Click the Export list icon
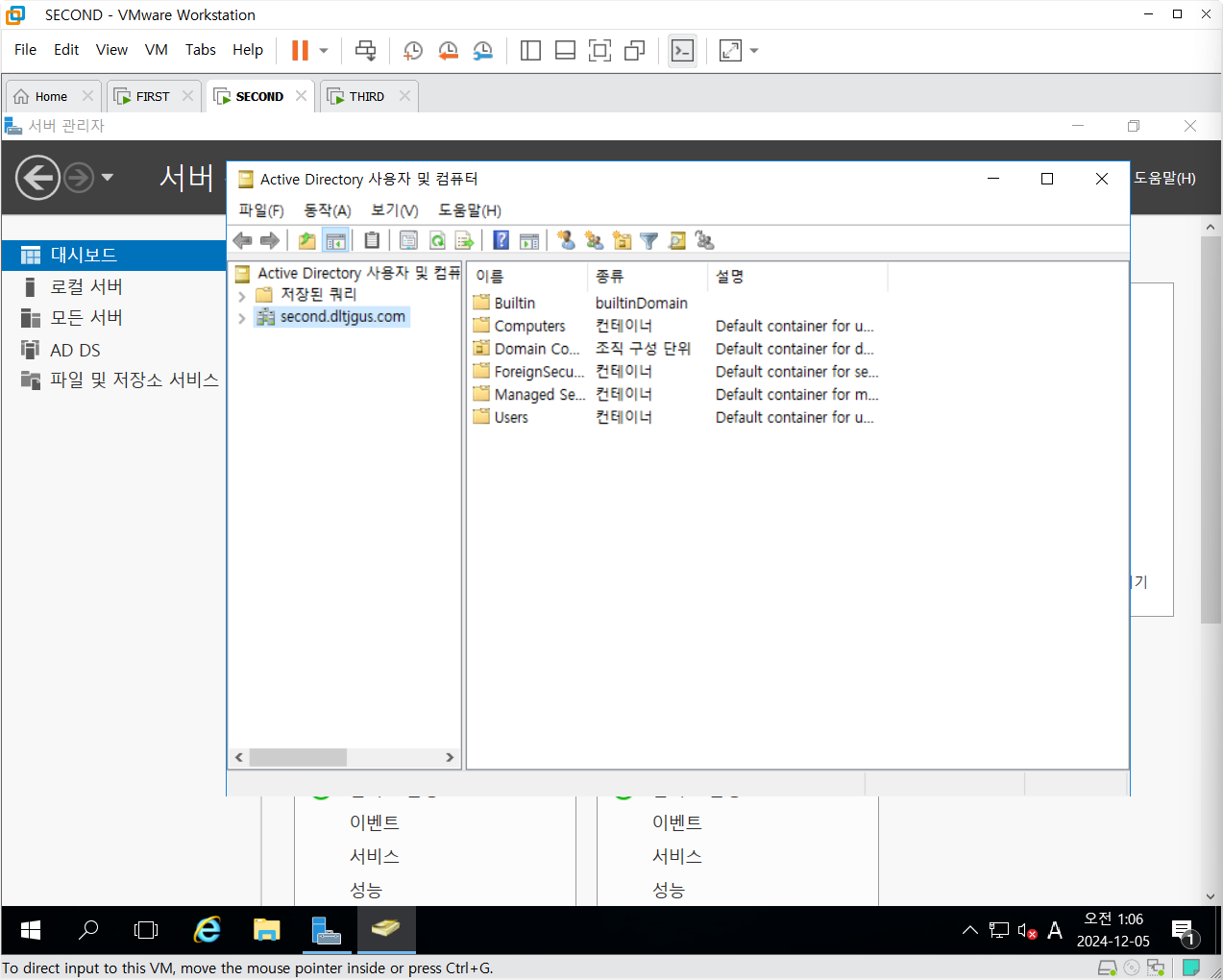This screenshot has width=1223, height=980. (465, 240)
